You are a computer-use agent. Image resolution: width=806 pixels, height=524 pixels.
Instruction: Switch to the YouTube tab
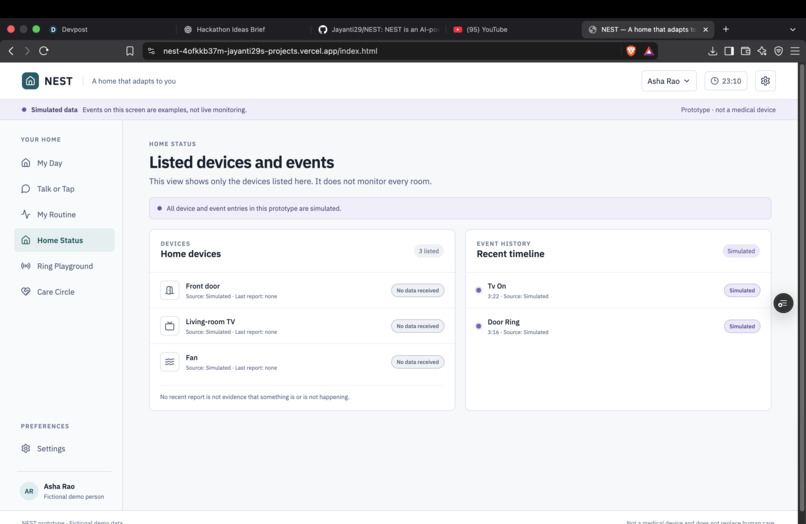pos(513,29)
